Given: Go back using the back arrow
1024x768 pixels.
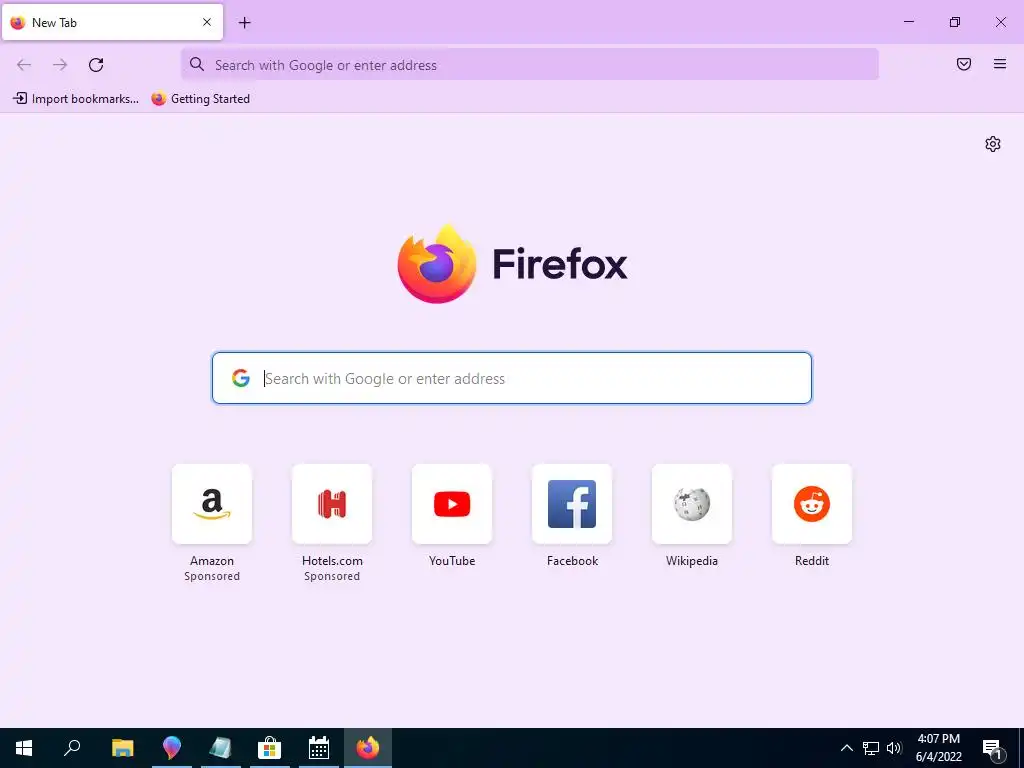Looking at the screenshot, I should click(24, 65).
